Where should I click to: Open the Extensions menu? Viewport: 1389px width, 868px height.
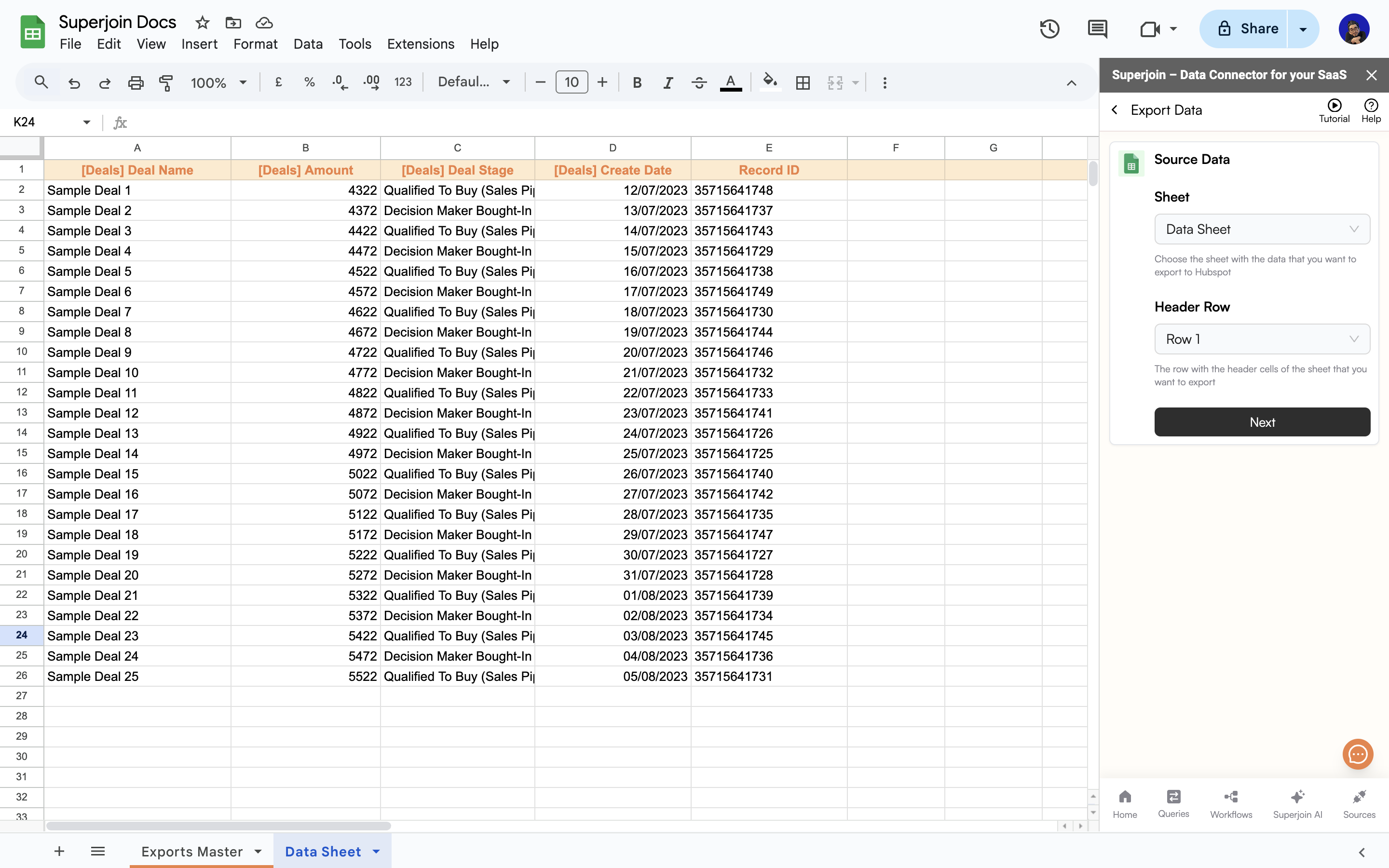420,44
